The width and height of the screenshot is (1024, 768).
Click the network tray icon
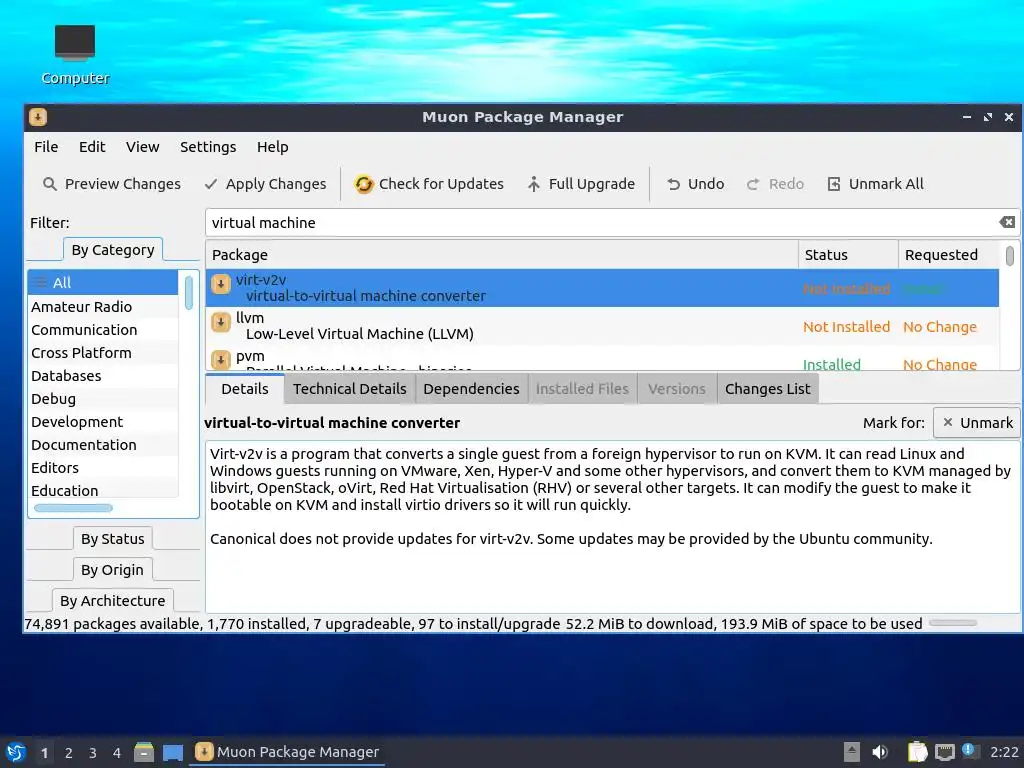click(x=945, y=752)
